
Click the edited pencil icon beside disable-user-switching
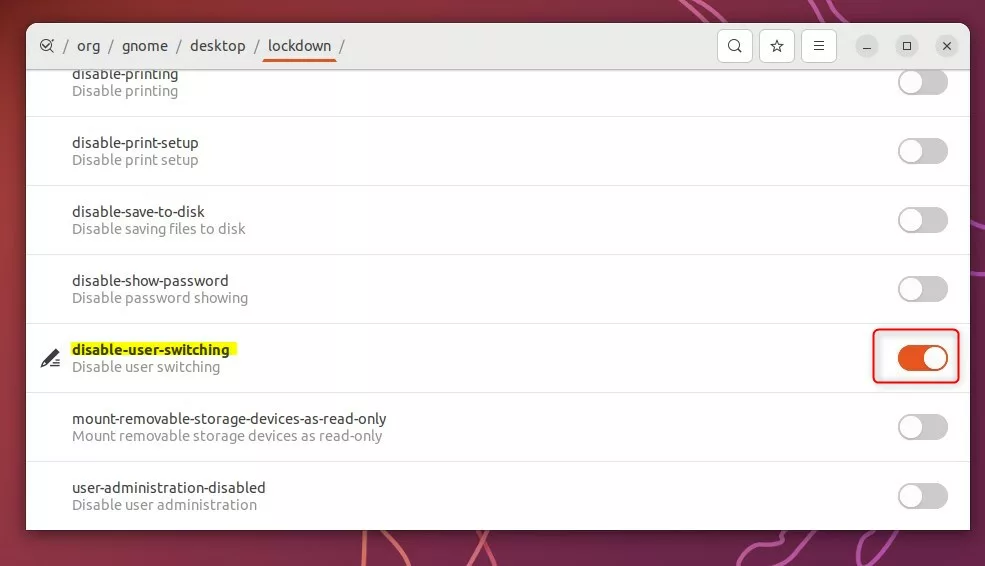pos(50,358)
